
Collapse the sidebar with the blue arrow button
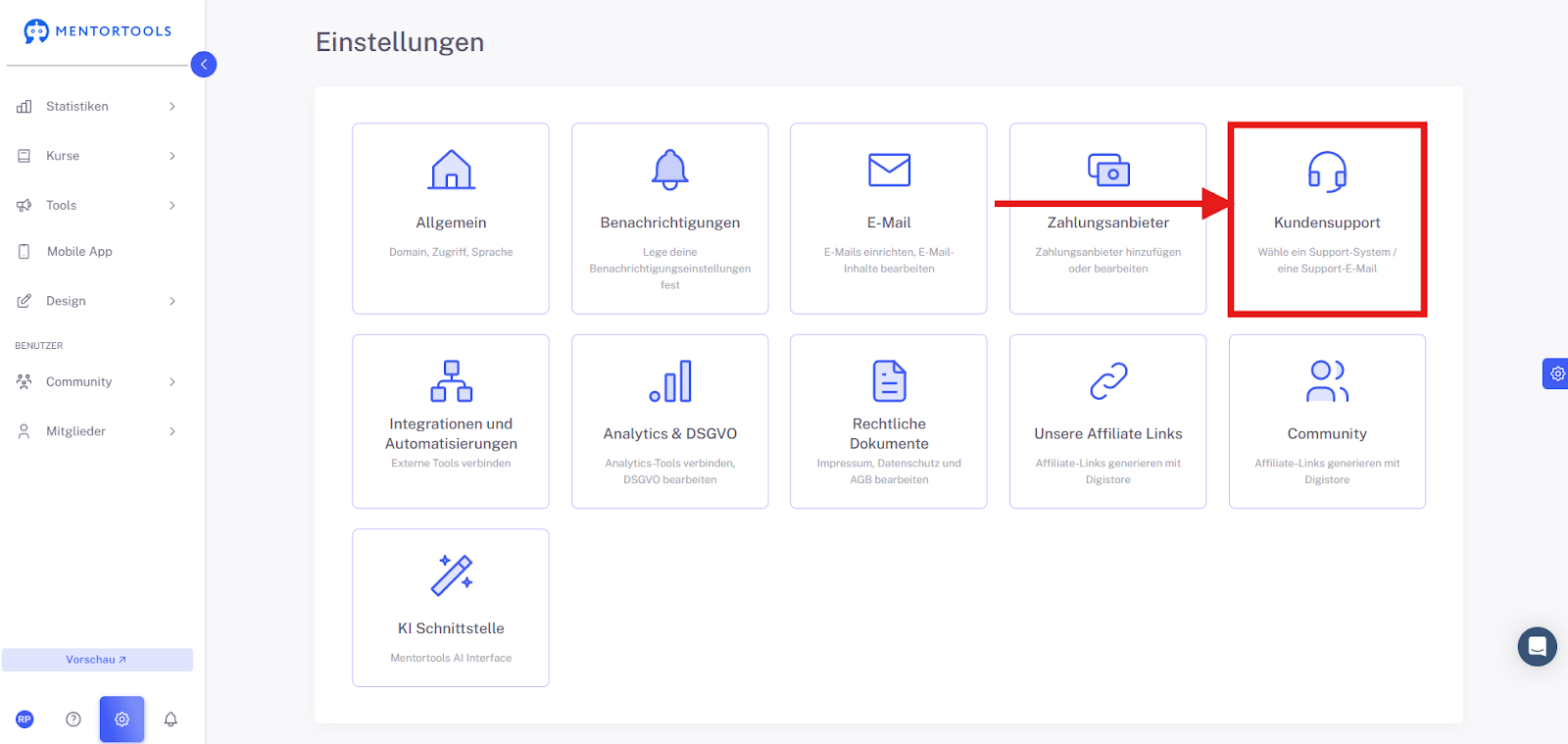pyautogui.click(x=204, y=65)
